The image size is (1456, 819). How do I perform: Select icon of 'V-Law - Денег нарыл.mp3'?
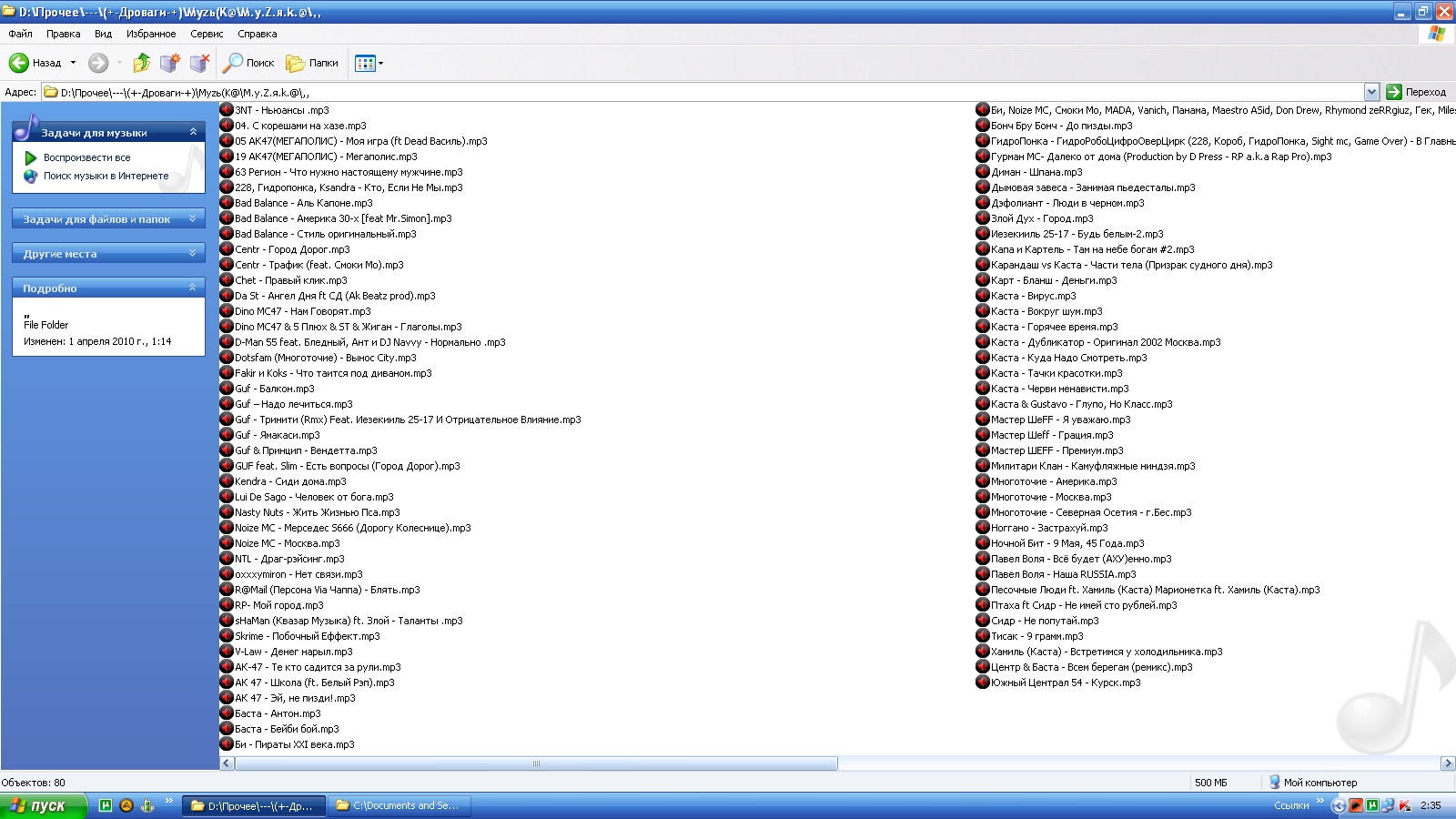tap(227, 652)
